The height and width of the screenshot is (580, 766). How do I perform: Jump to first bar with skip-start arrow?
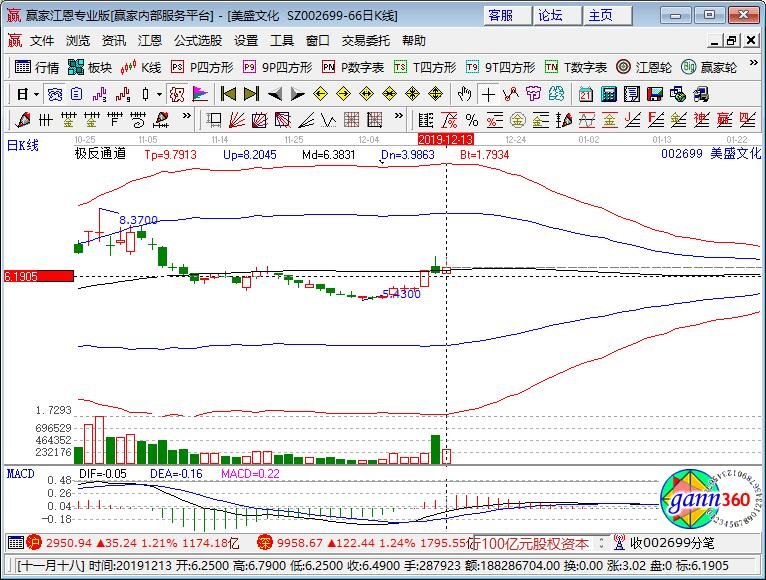click(228, 94)
